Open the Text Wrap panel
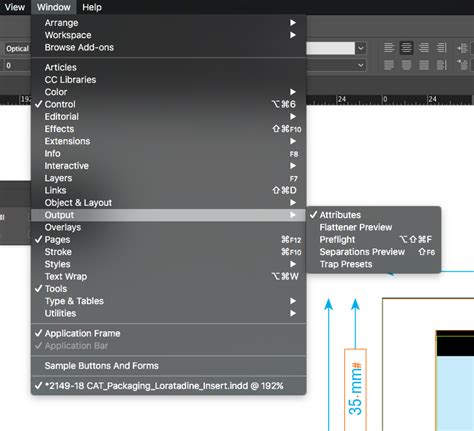The height and width of the screenshot is (431, 474). pyautogui.click(x=169, y=276)
